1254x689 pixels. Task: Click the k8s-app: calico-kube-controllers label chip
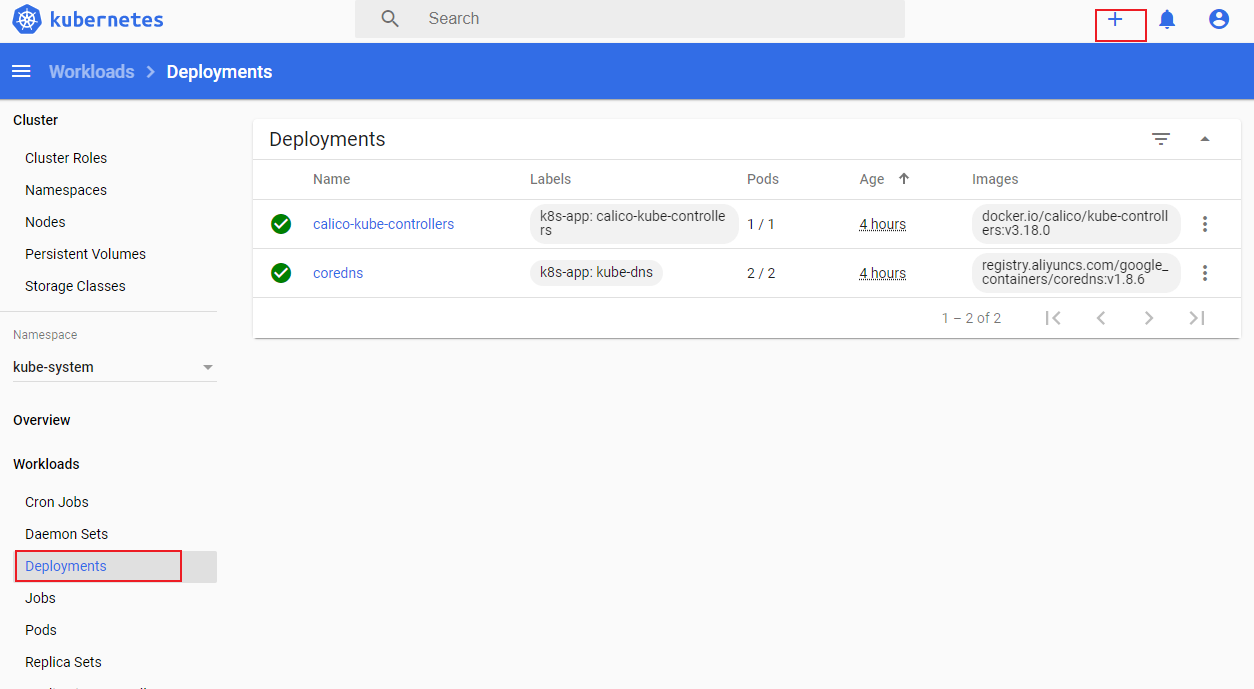pos(634,224)
